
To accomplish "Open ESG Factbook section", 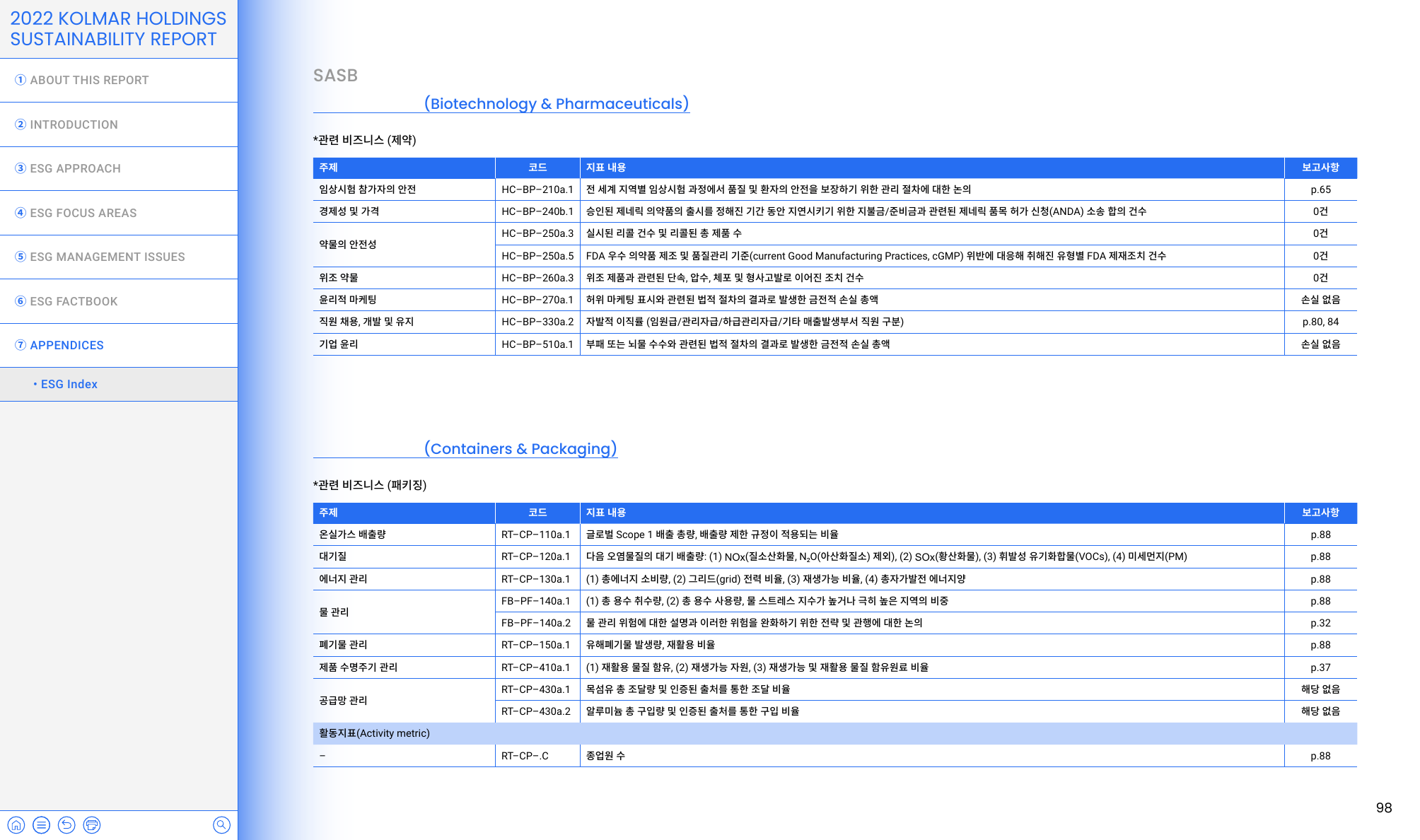I will pyautogui.click(x=119, y=301).
